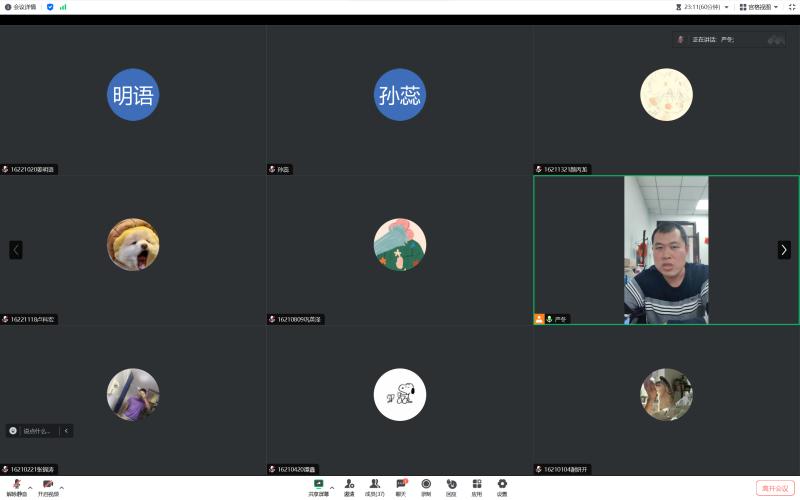
Task: Click the network signal strength icon
Action: point(63,7)
